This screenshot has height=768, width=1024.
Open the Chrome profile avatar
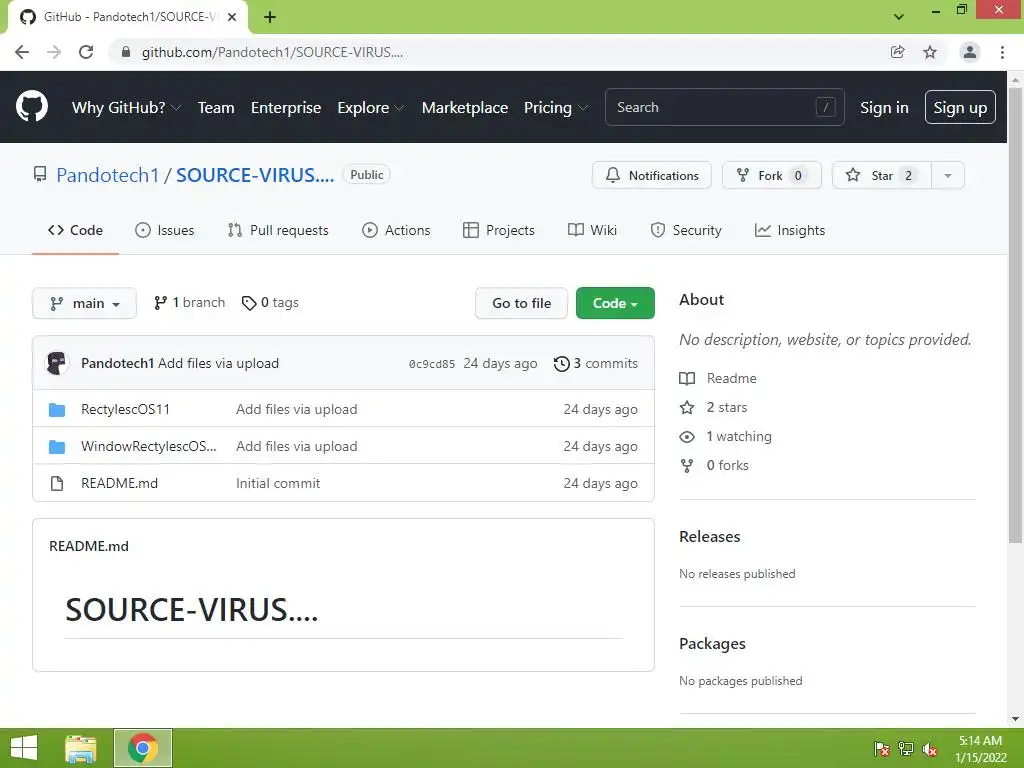pos(970,52)
